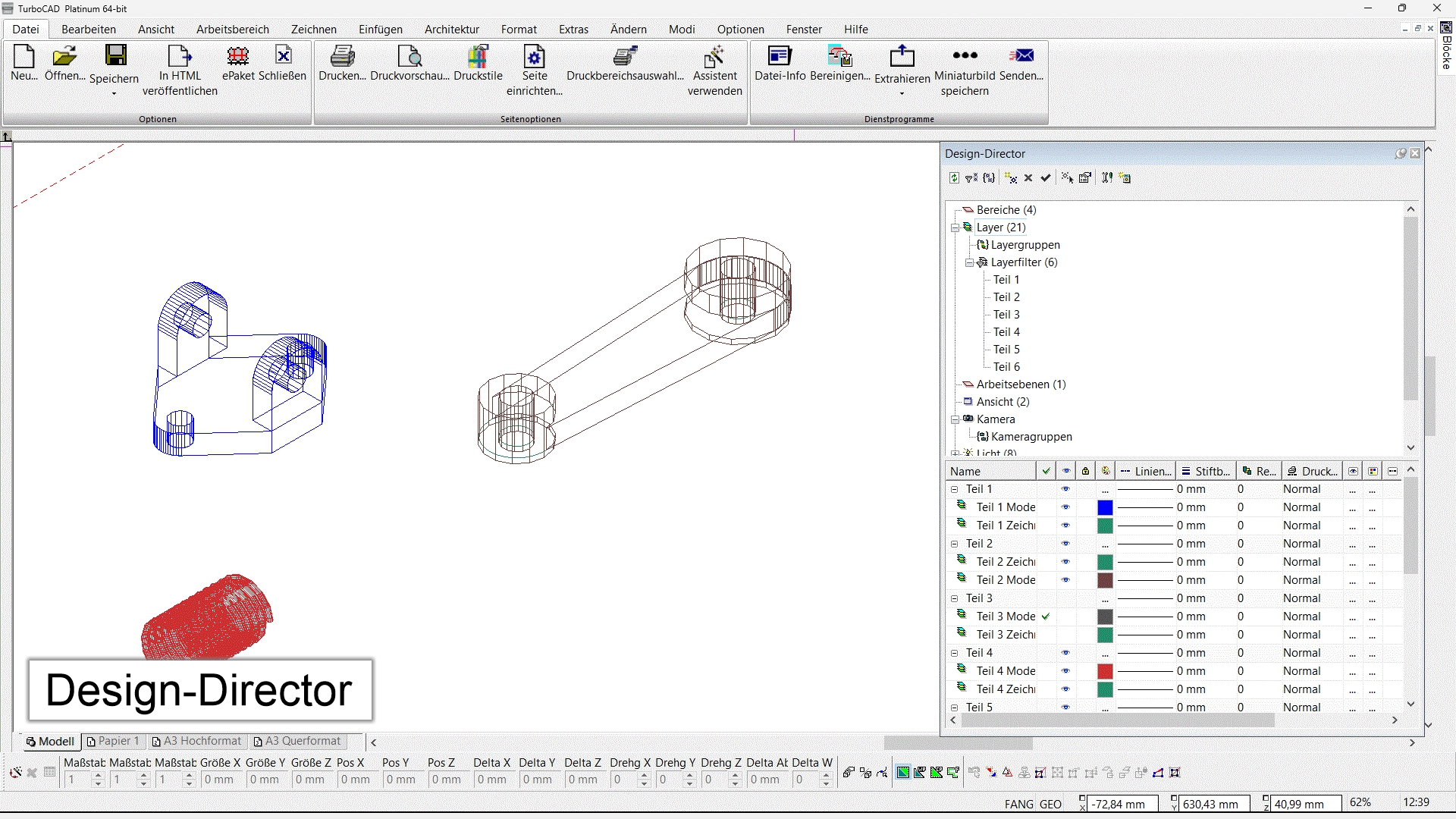Select Arbeitsebenen (1) tree item
Viewport: 1456px width, 819px height.
pos(1021,384)
